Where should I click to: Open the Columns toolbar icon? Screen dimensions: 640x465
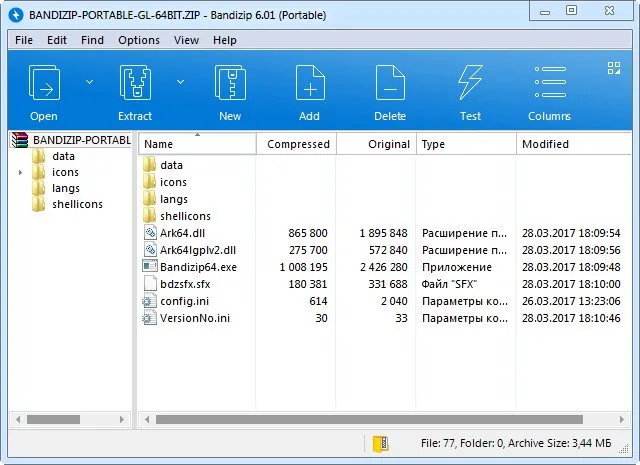tap(550, 82)
